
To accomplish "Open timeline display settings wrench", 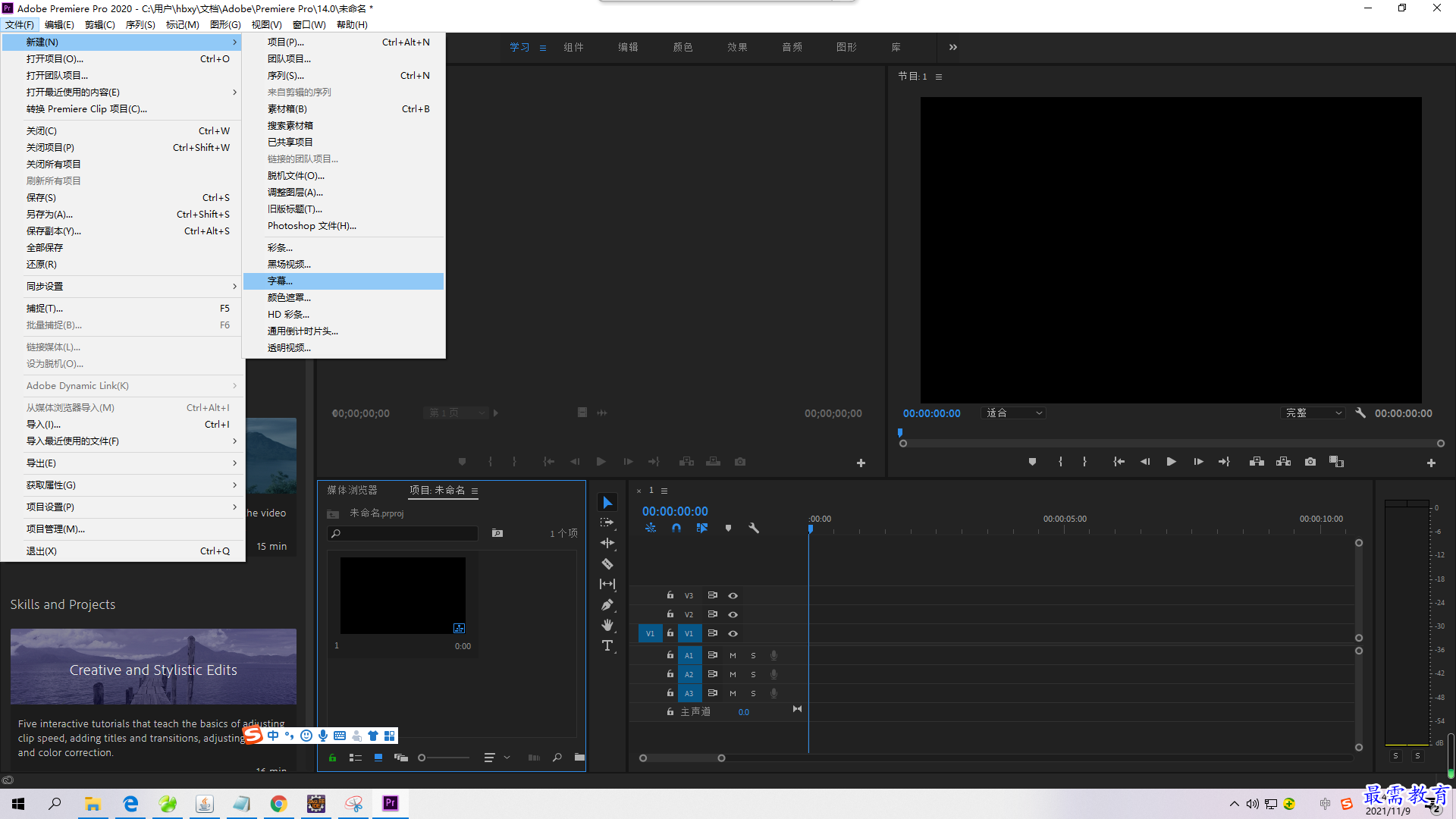I will pos(754,528).
